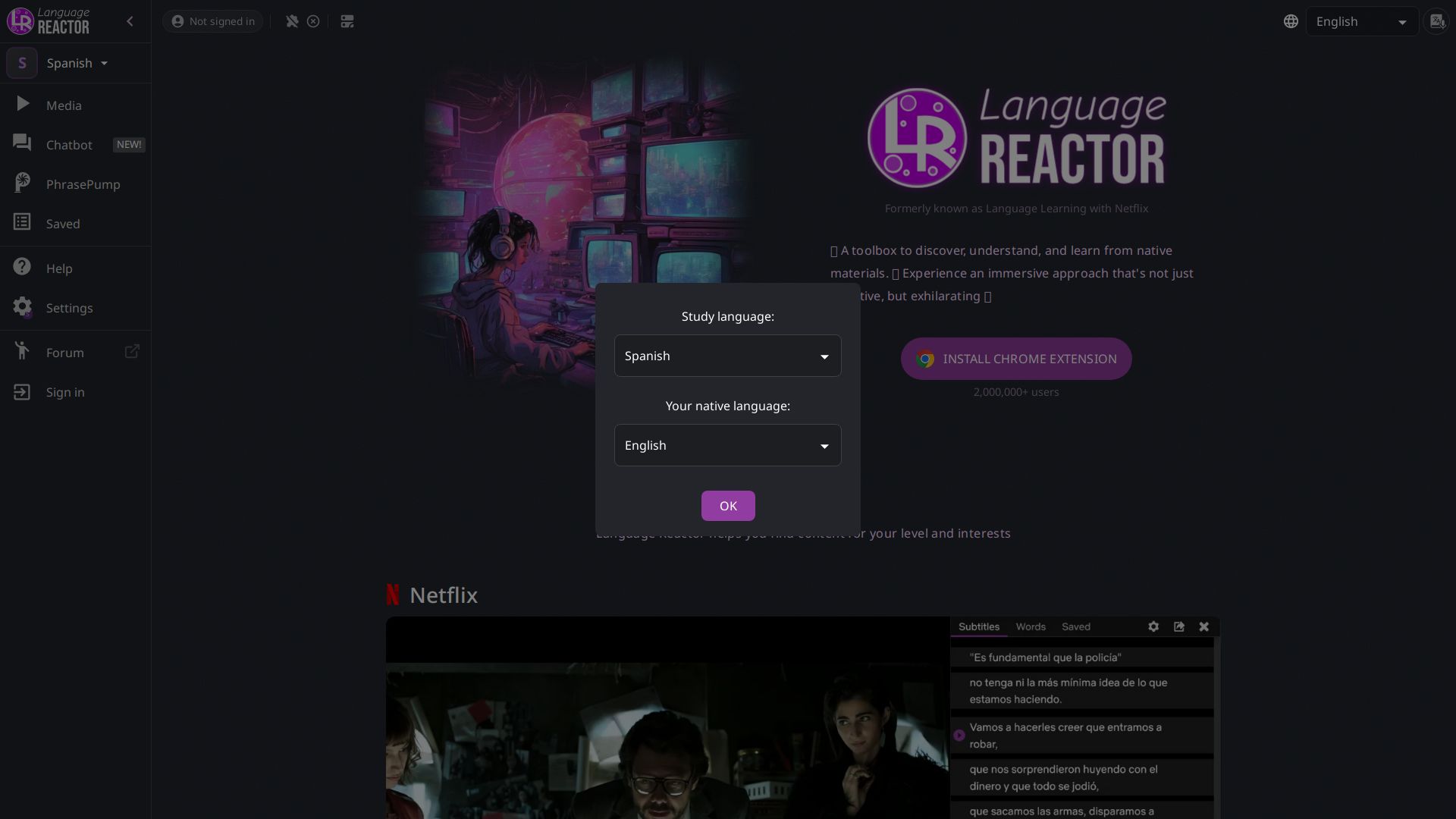Click the export icon in the subtitles panel
This screenshot has width=1456, height=819.
pos(1179,626)
